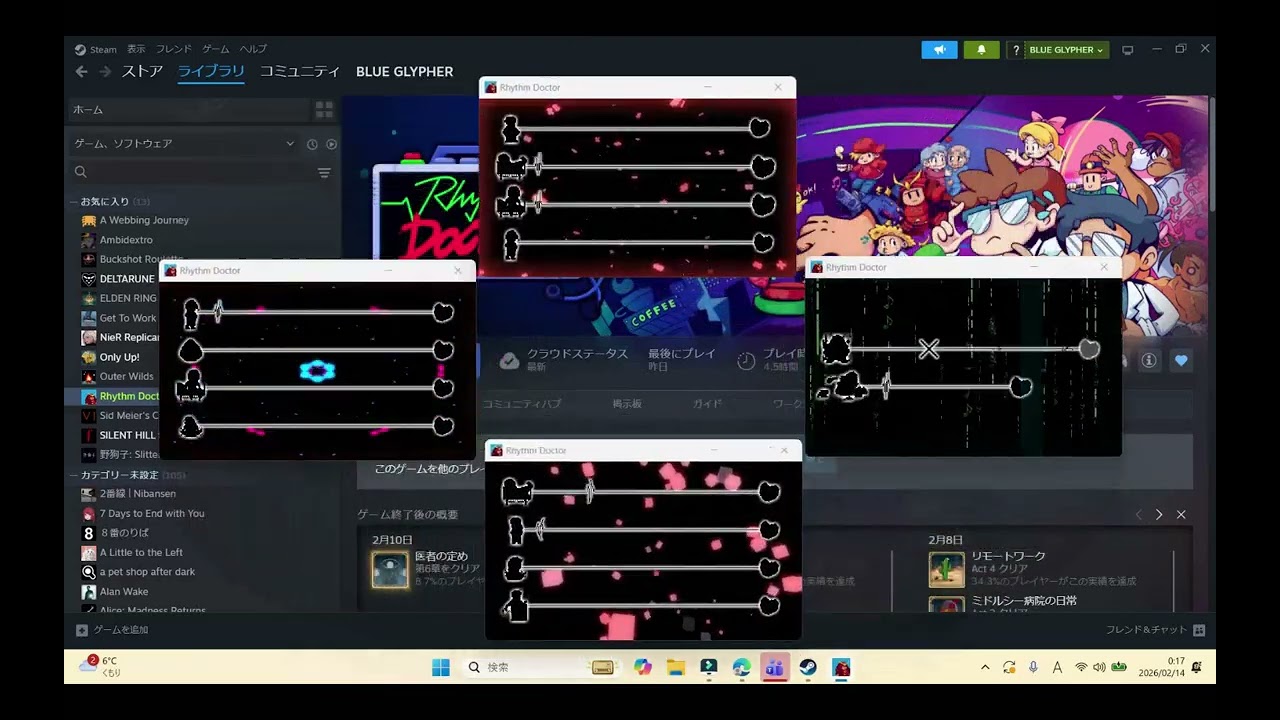Show previous post-game summary with left arrow
Image resolution: width=1280 pixels, height=720 pixels.
[1138, 514]
